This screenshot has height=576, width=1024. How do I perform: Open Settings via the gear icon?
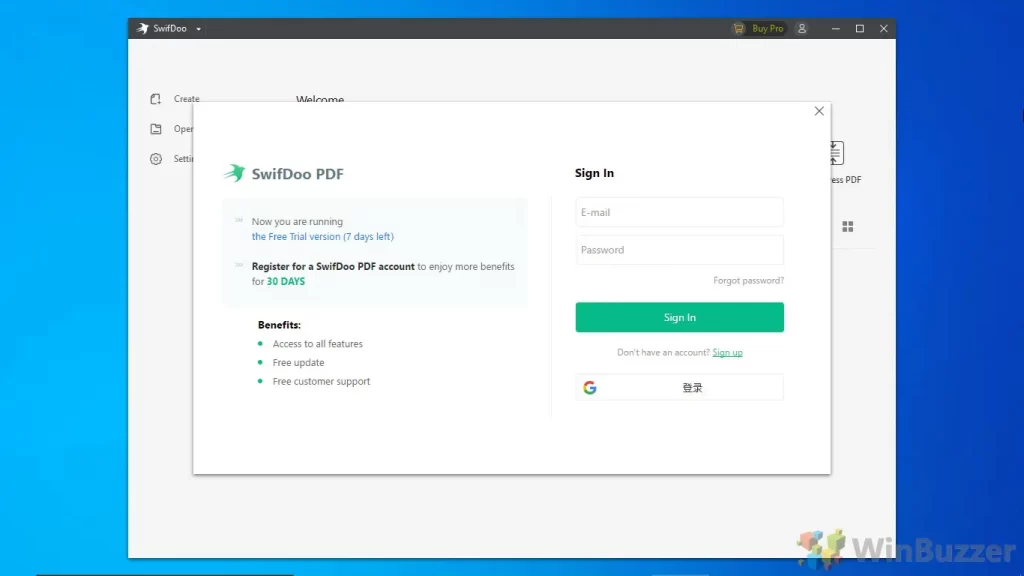pyautogui.click(x=155, y=158)
